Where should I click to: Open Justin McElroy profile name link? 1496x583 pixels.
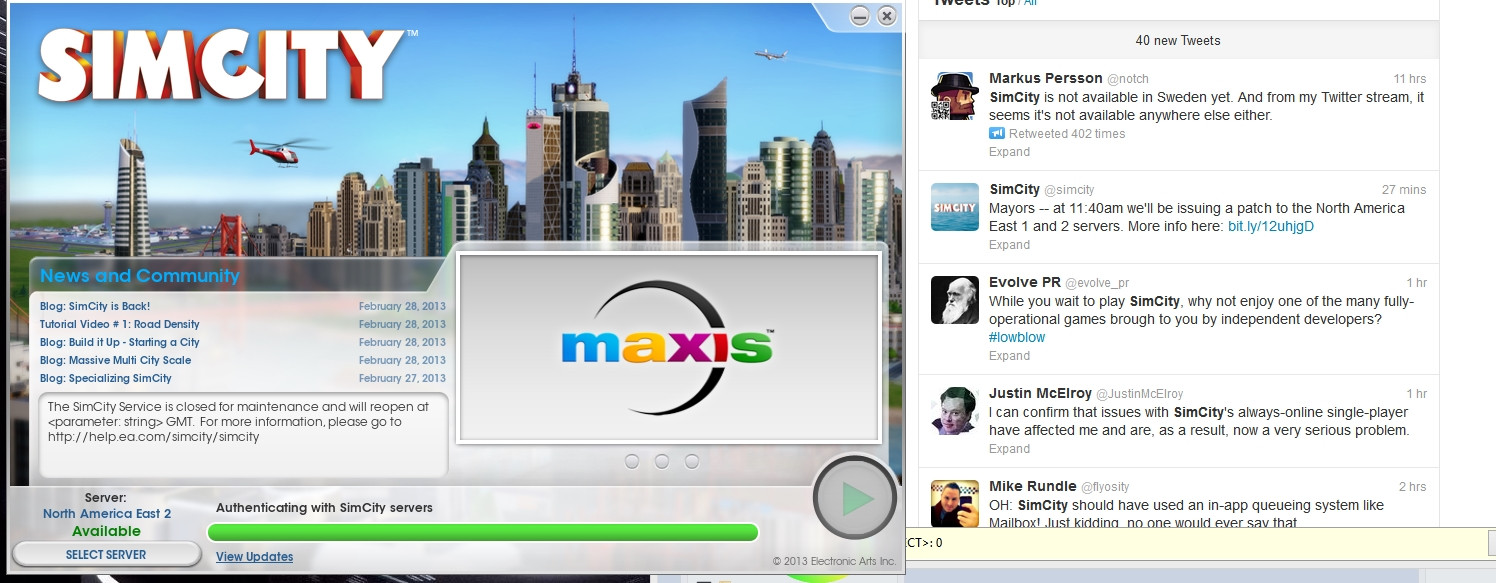1040,394
